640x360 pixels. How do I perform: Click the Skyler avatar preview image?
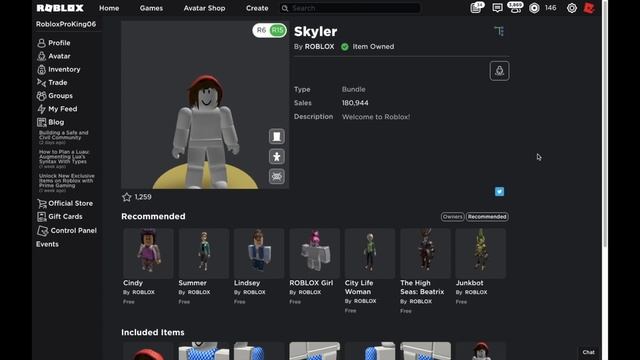coord(205,105)
